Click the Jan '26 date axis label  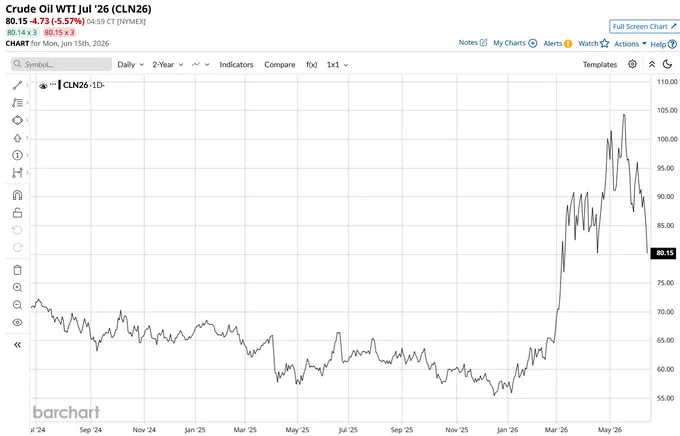click(x=507, y=430)
